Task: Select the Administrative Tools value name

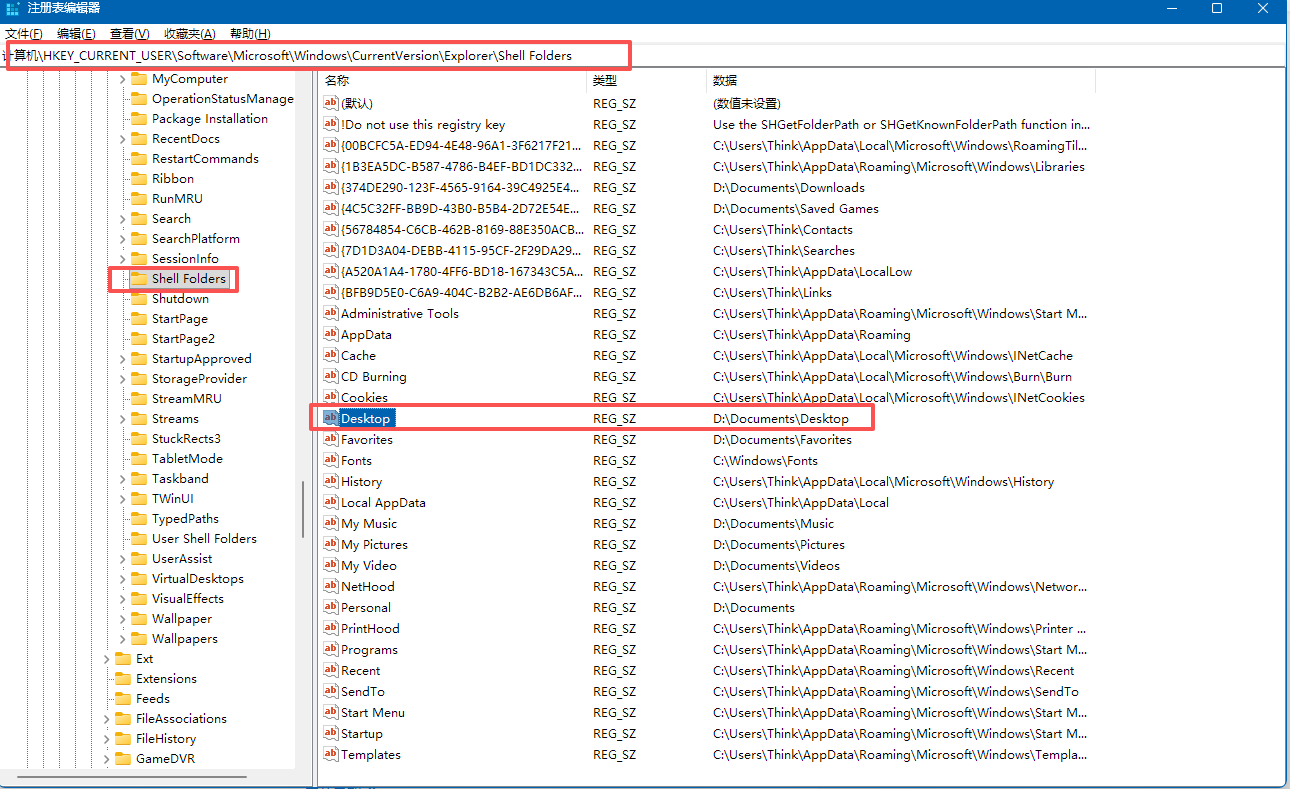Action: [x=400, y=313]
